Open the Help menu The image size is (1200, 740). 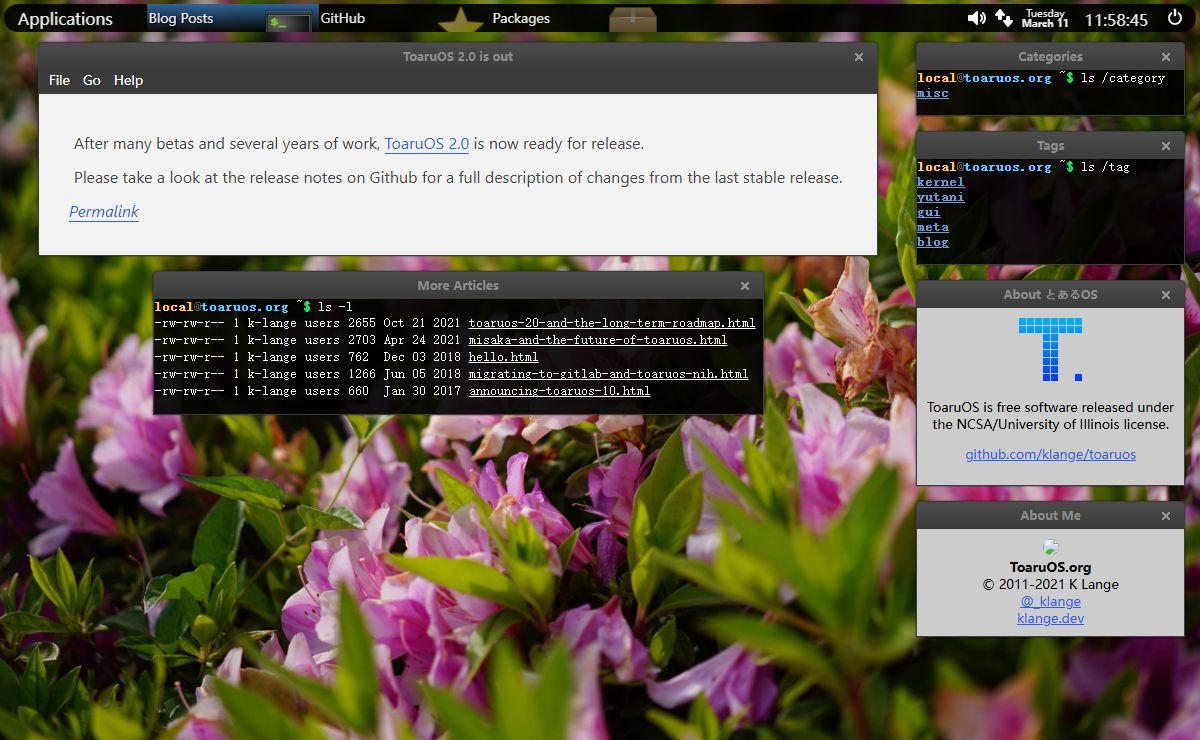128,80
